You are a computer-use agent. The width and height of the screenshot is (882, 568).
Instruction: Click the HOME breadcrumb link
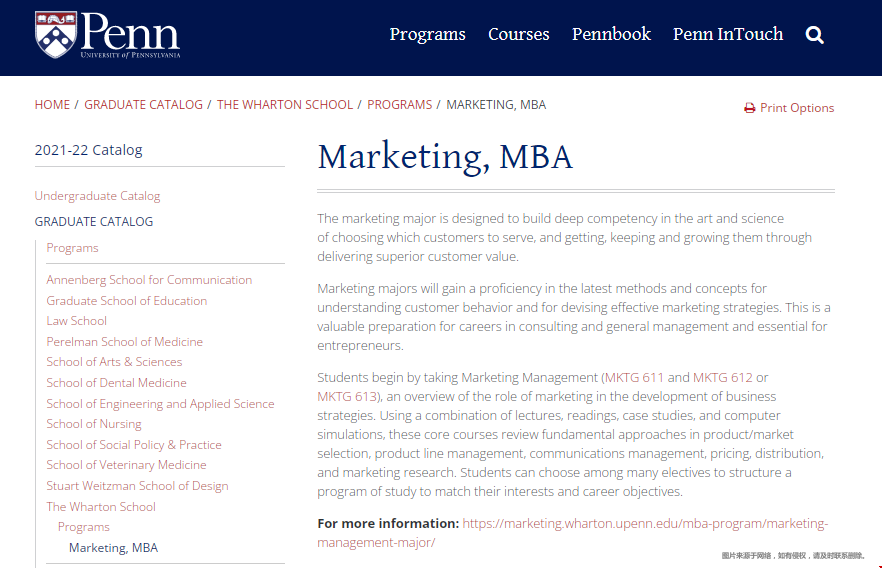point(52,105)
